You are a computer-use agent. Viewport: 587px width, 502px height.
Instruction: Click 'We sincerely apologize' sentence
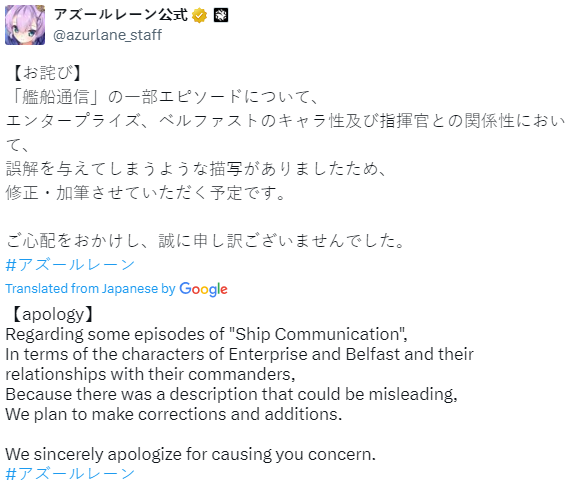pos(191,454)
